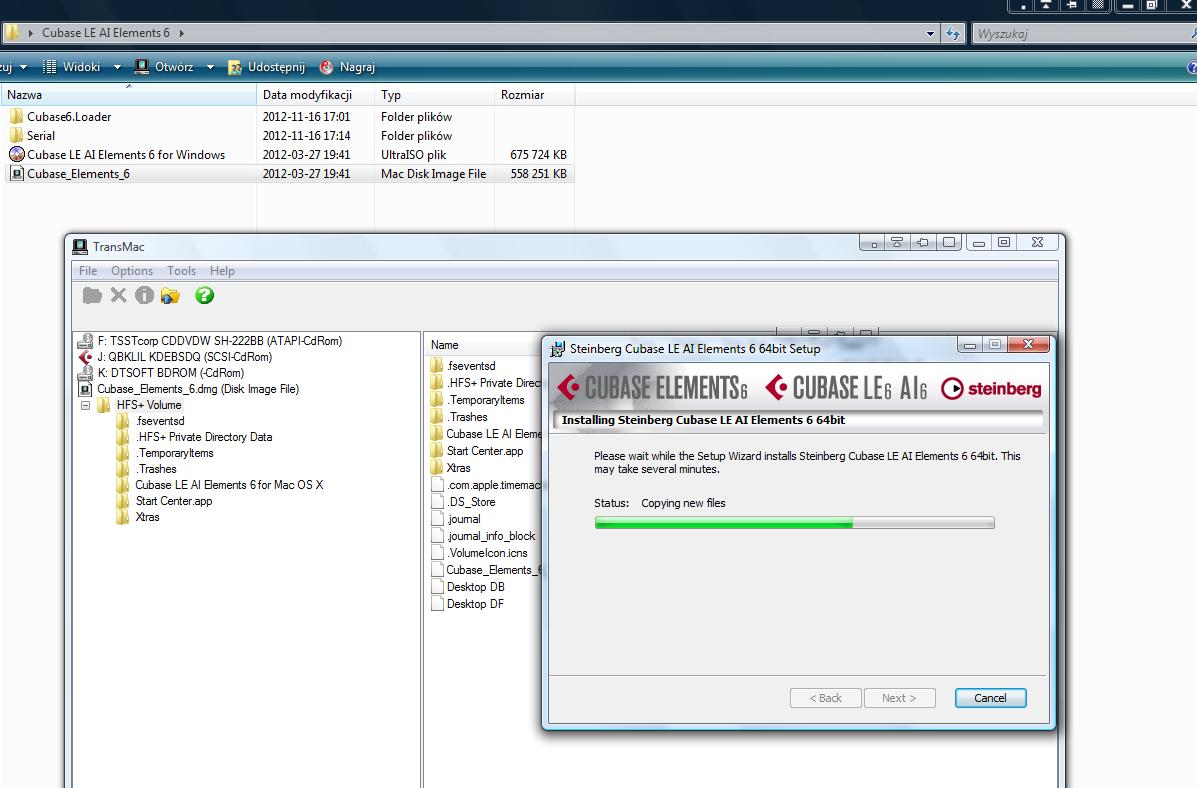Click Nagraj burn button in Explorer
Image resolution: width=1197 pixels, height=788 pixels.
[x=347, y=67]
